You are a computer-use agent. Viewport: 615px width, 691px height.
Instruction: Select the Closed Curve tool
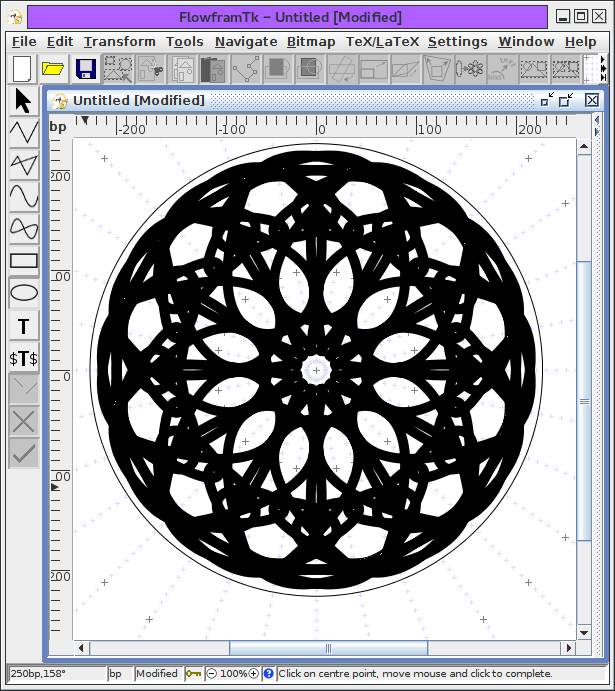(24, 228)
